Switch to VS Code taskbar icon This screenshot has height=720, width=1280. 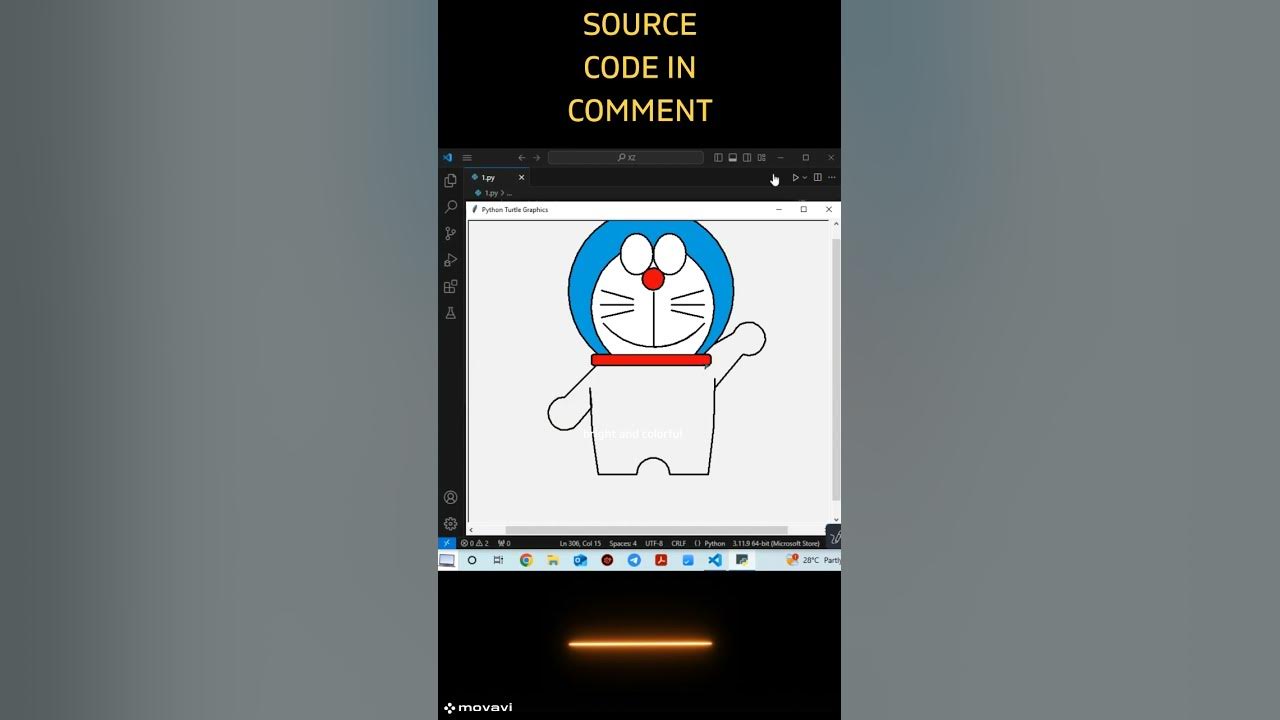(715, 560)
